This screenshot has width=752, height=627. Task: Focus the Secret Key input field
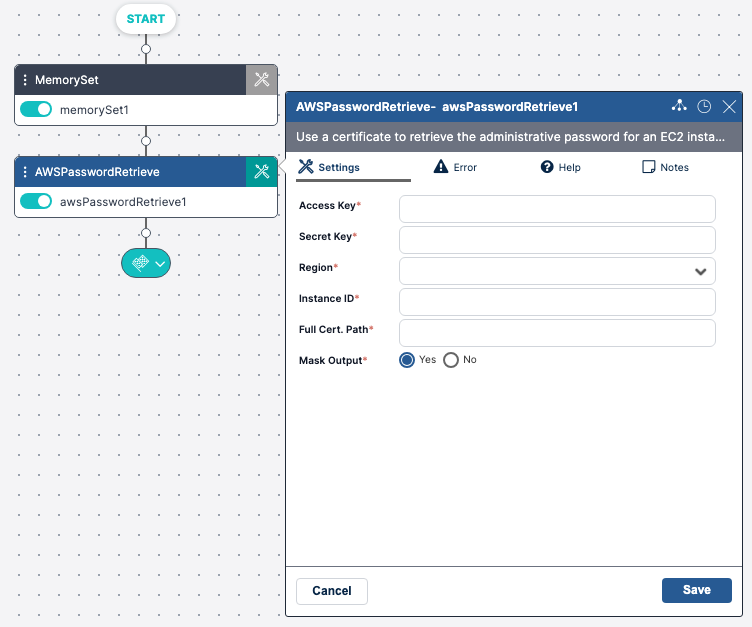557,240
